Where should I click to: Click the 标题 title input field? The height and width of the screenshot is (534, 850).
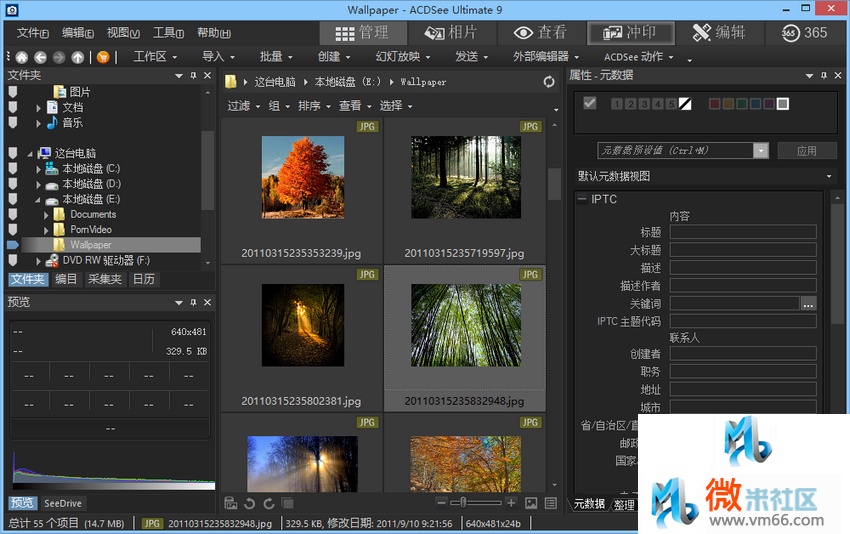pos(743,233)
